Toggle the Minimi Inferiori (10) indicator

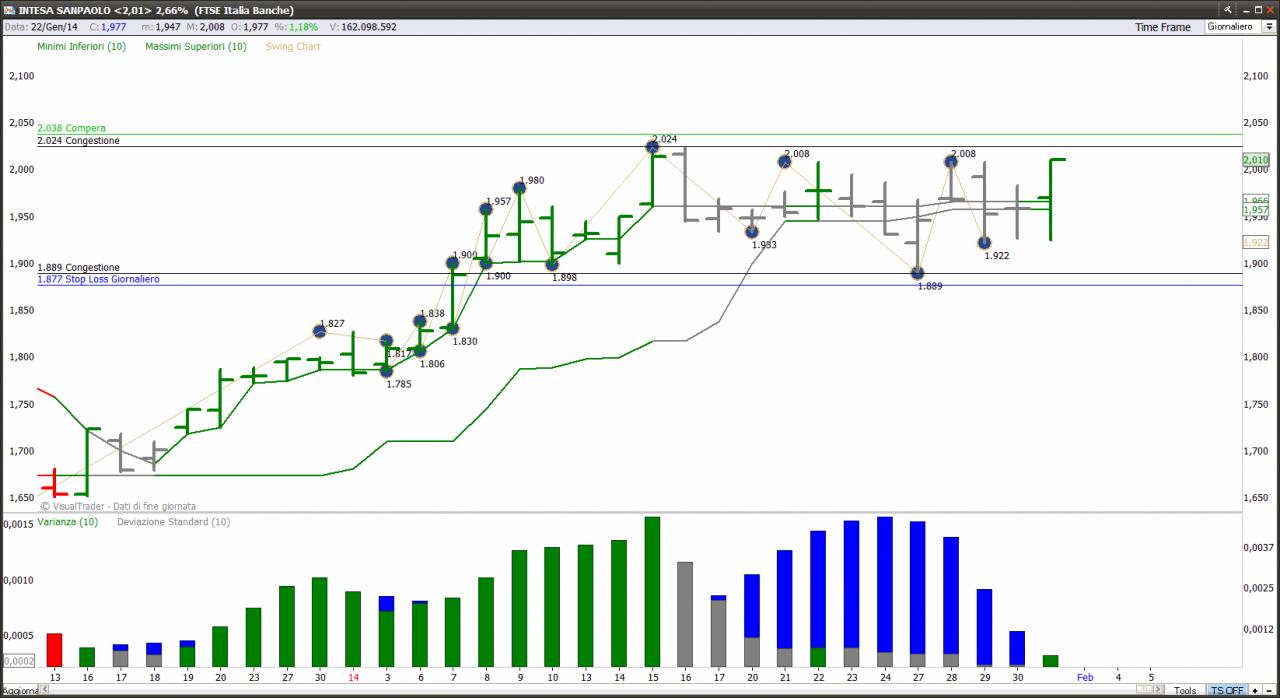(x=82, y=46)
